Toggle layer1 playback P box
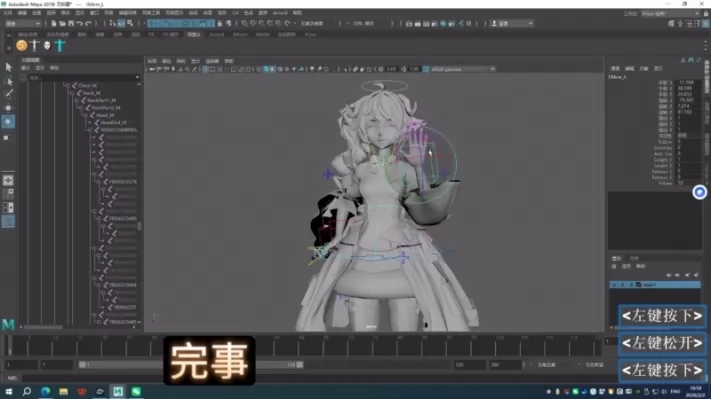The height and width of the screenshot is (399, 711). (623, 285)
